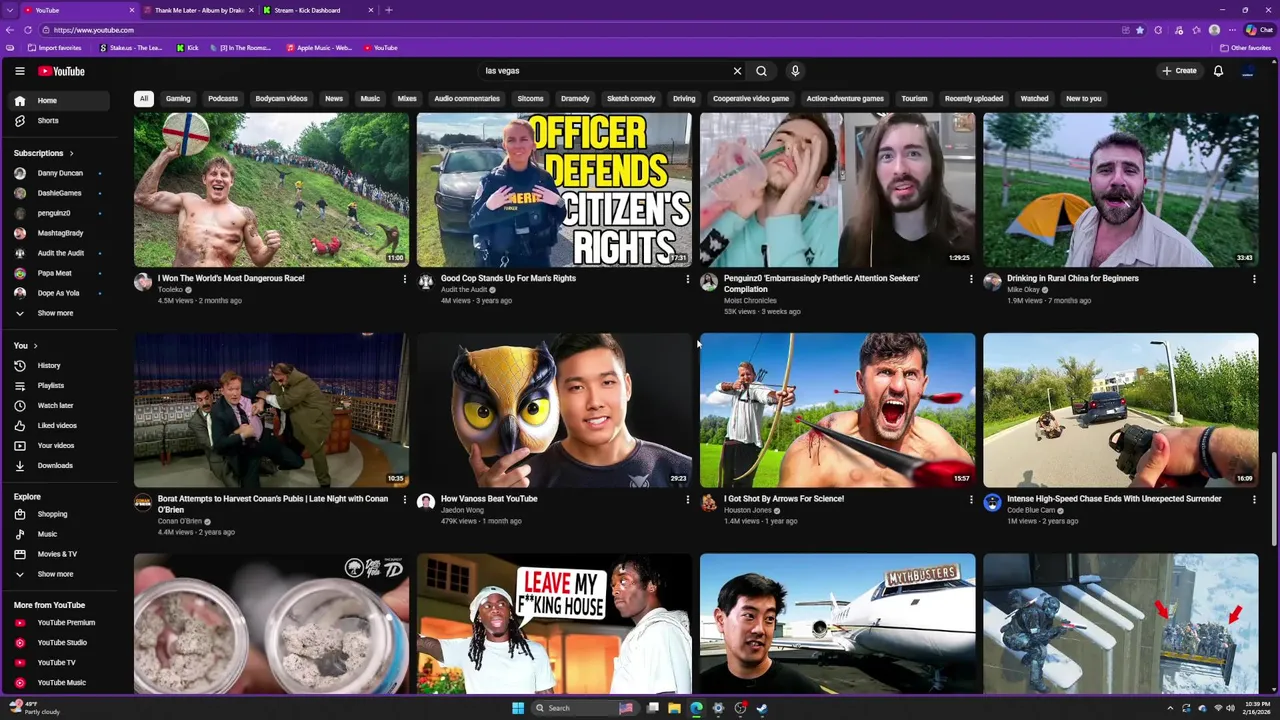Open YouTube Premium in the sidebar

[x=66, y=623]
